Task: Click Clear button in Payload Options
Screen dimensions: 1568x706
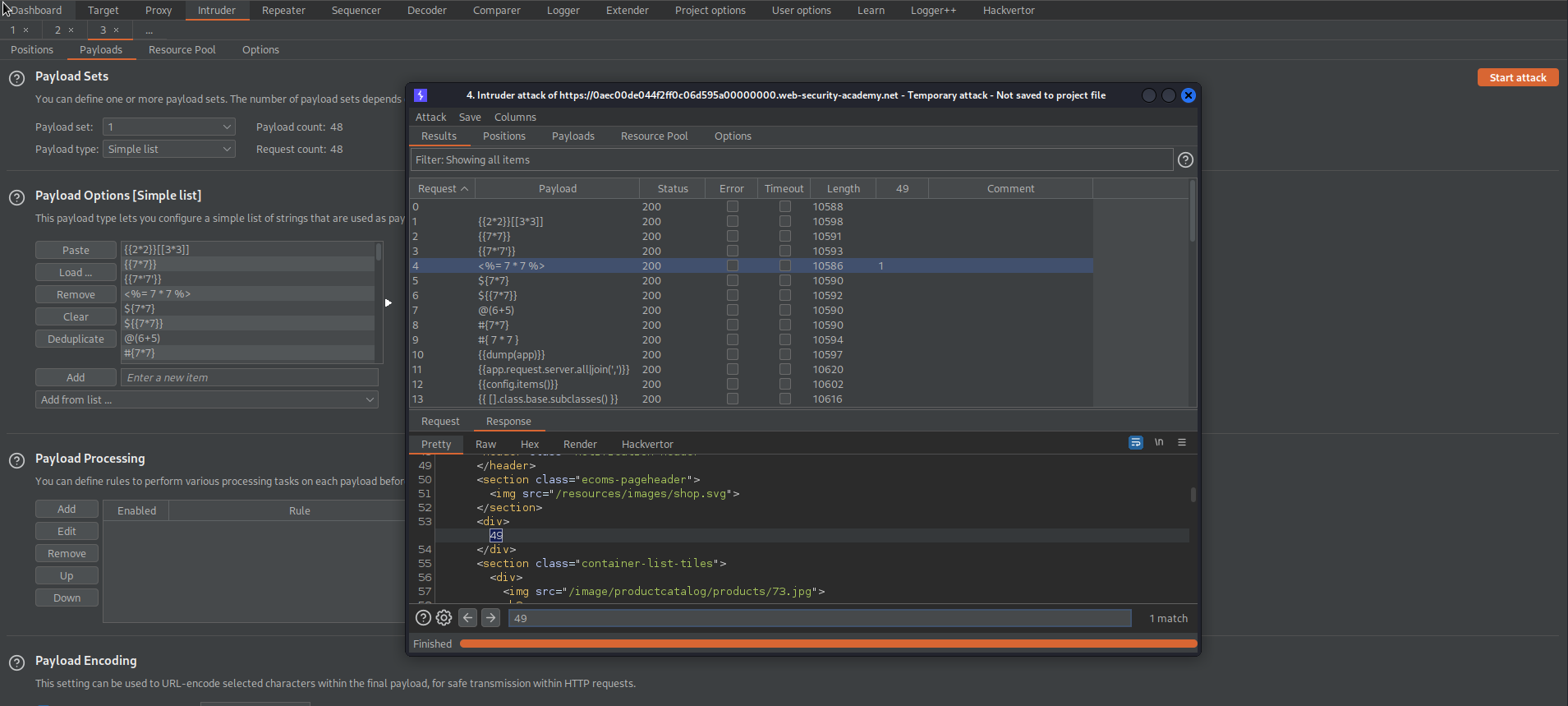Action: (x=76, y=316)
